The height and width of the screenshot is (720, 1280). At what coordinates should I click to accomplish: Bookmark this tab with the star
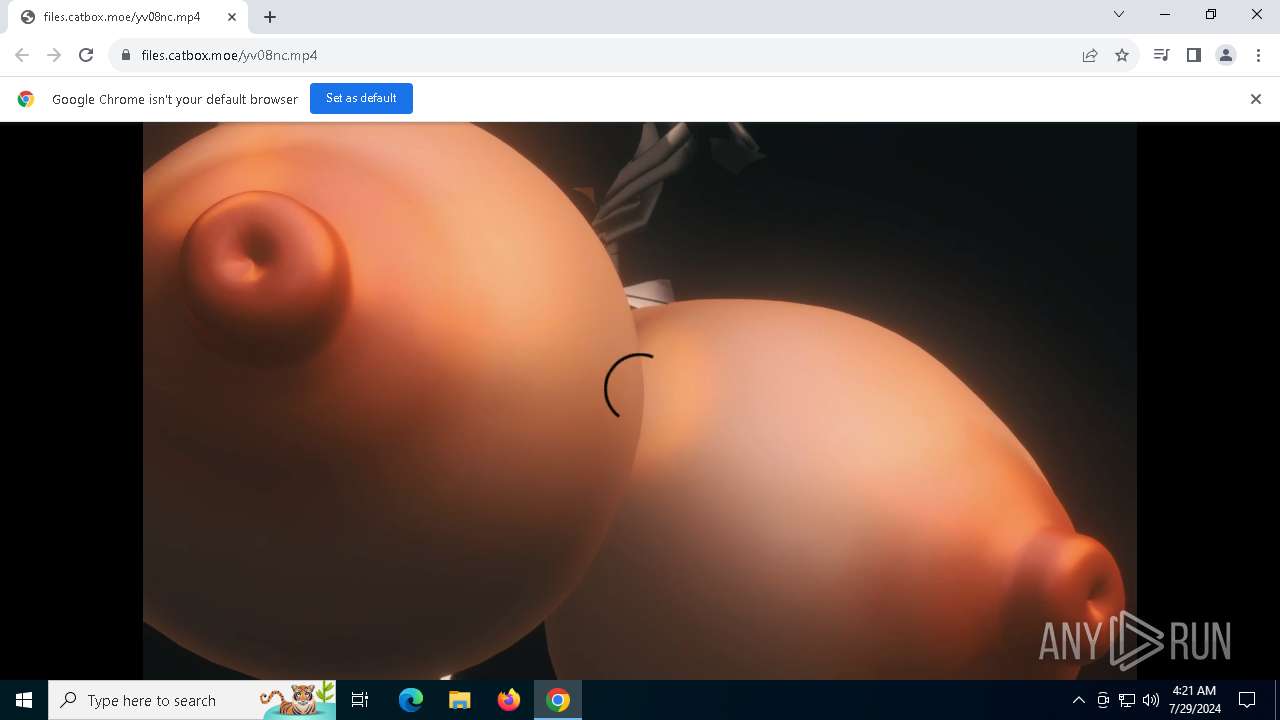[x=1122, y=55]
